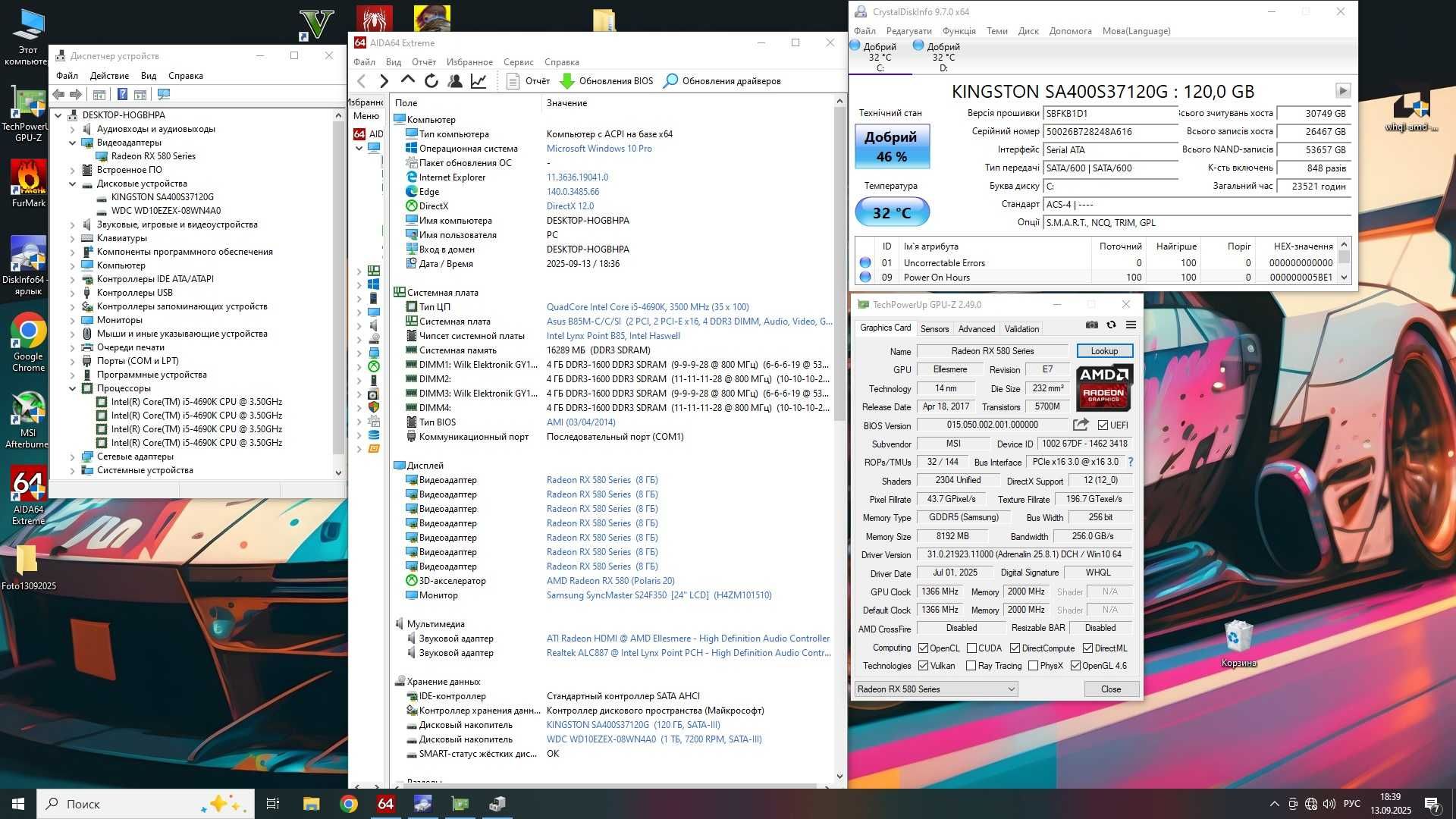Open Microsoft Windows 10 Pro link
This screenshot has height=819, width=1456.
coord(599,149)
